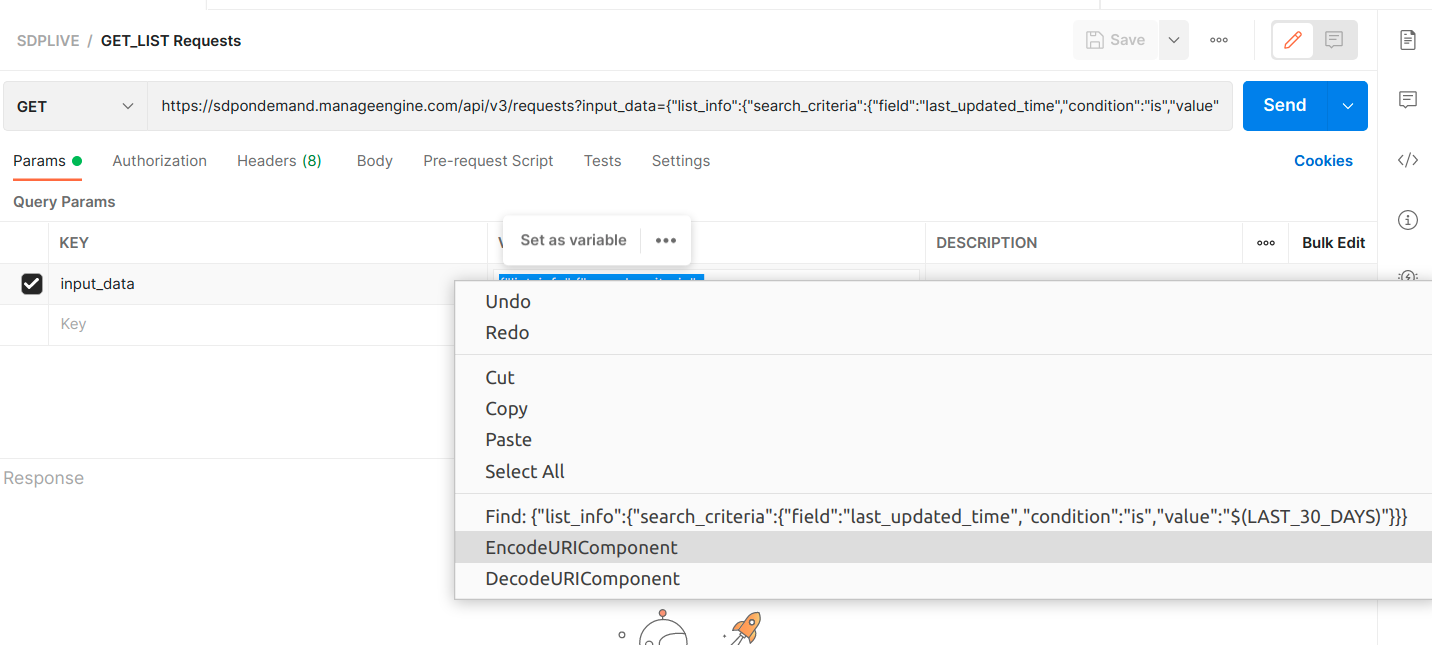Click the request info icon
The width and height of the screenshot is (1432, 645).
tap(1408, 220)
